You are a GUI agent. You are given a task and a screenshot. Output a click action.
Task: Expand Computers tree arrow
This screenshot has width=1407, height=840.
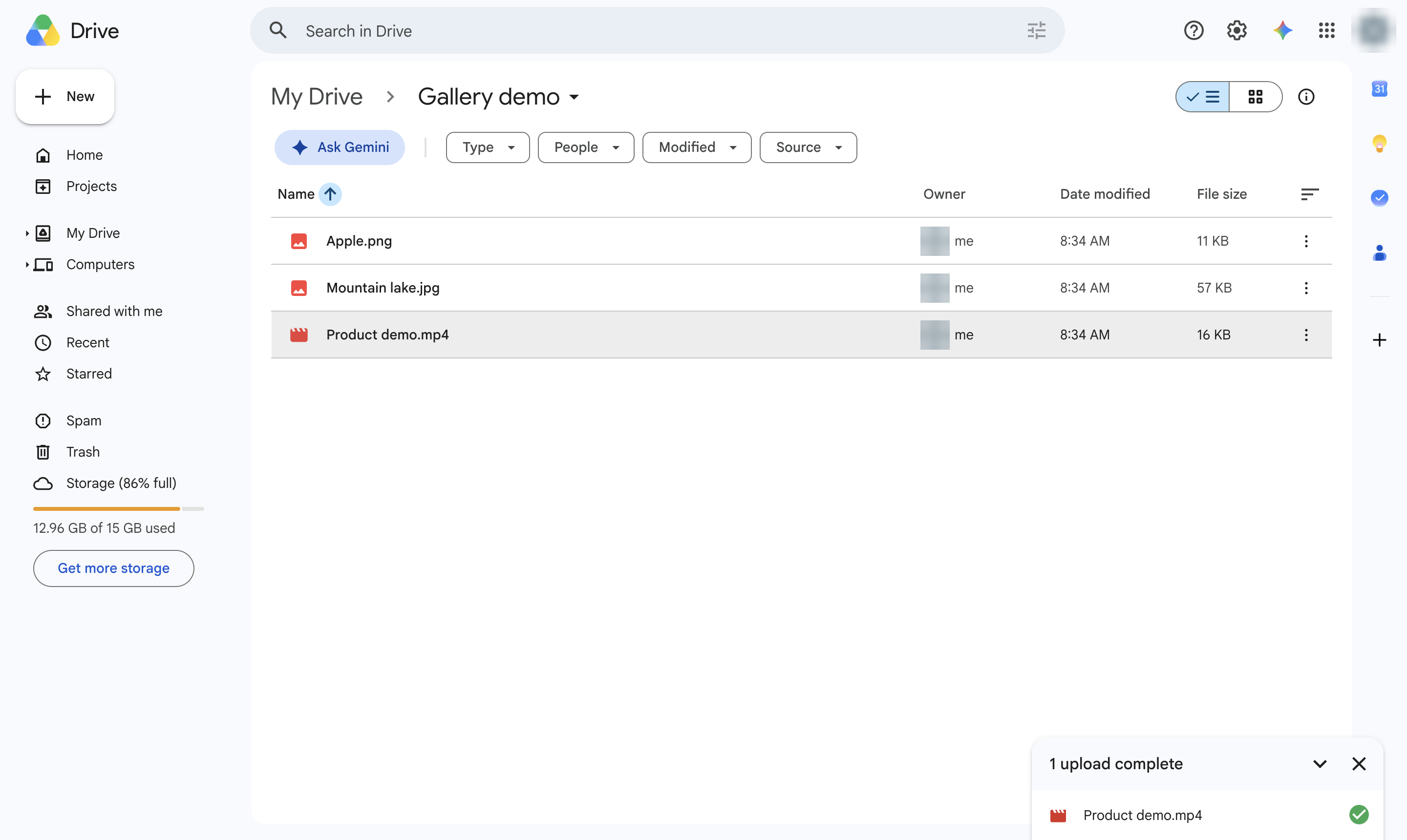pyautogui.click(x=26, y=264)
